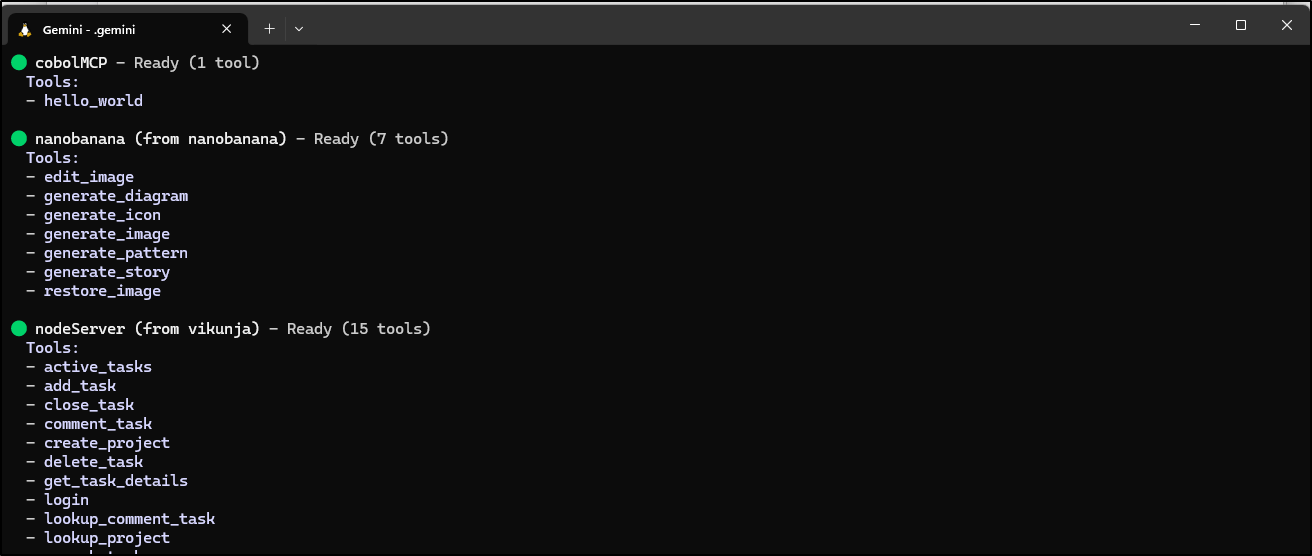Close the terminal window
Image resolution: width=1312 pixels, height=556 pixels.
[1287, 25]
